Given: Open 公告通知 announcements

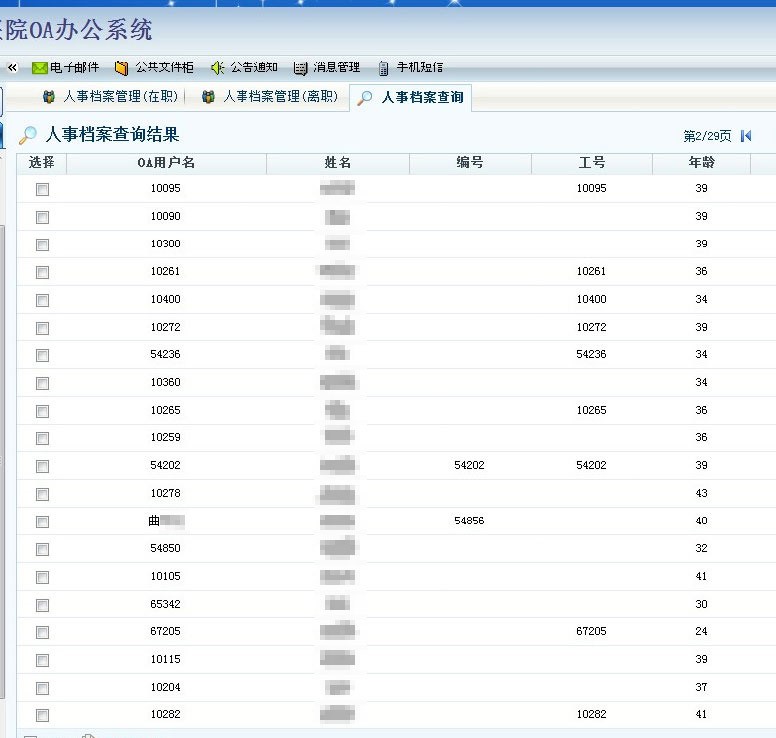Looking at the screenshot, I should click(x=244, y=67).
